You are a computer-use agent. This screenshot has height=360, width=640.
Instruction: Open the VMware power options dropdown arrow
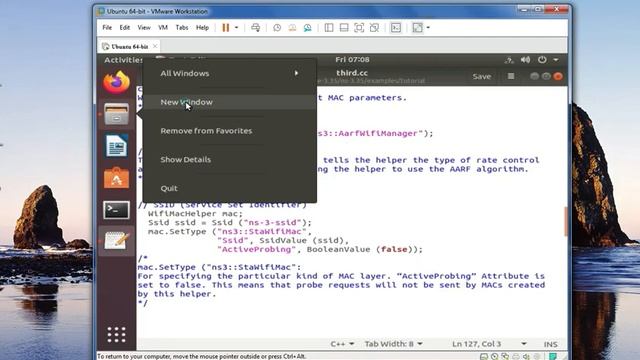pos(236,27)
